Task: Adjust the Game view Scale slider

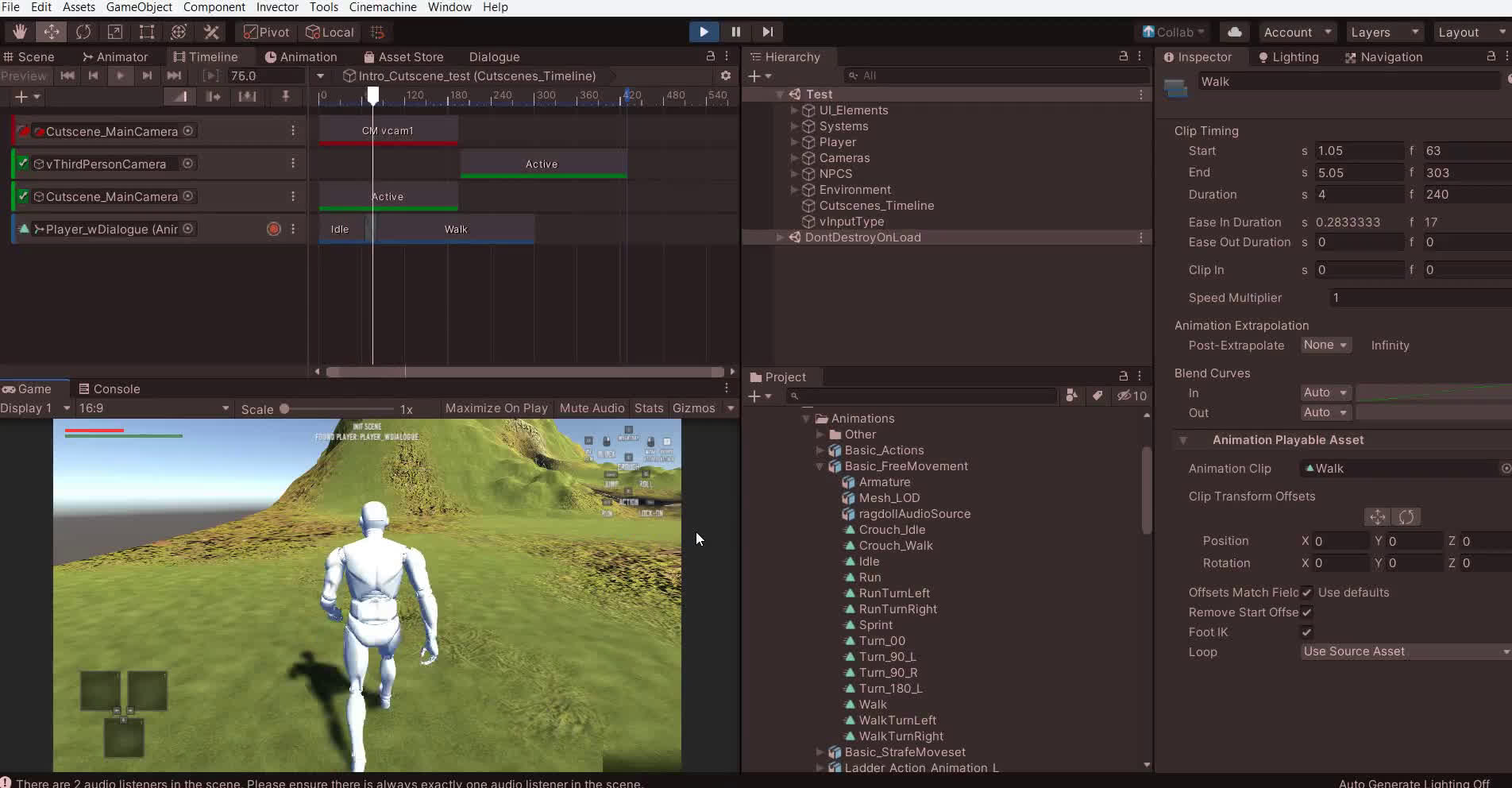Action: click(284, 409)
